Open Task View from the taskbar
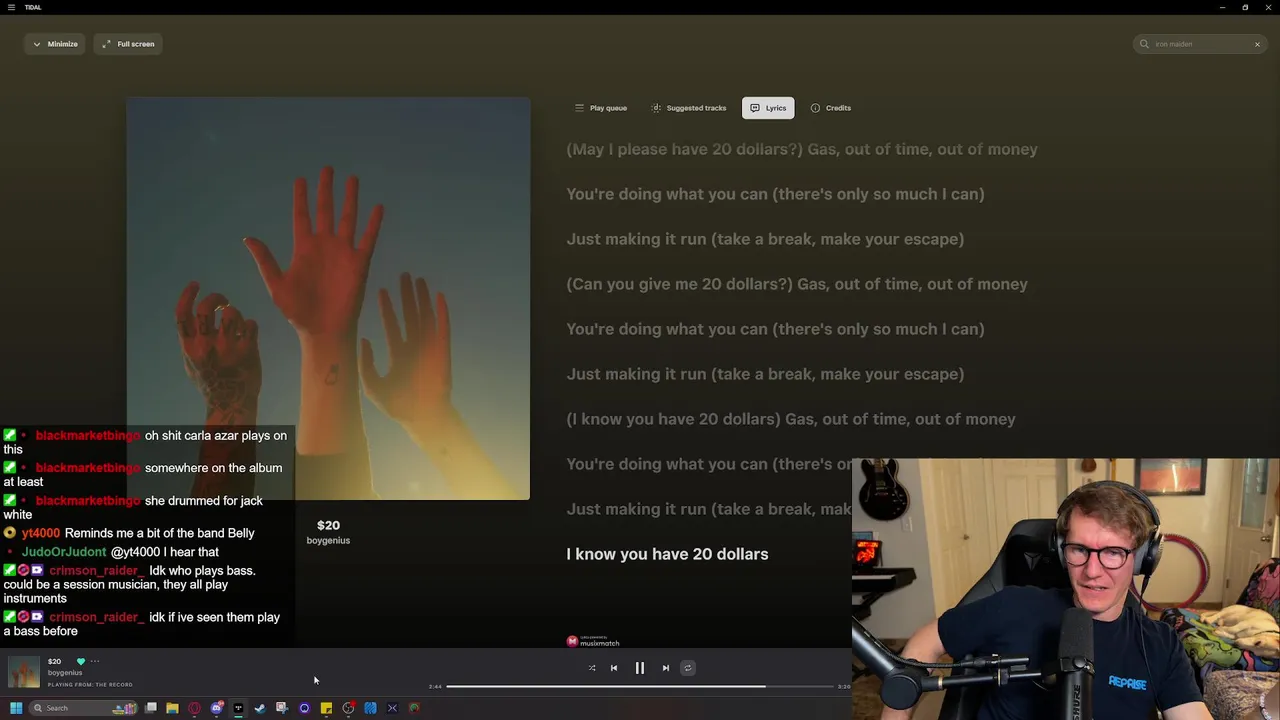This screenshot has height=720, width=1280. (x=151, y=708)
